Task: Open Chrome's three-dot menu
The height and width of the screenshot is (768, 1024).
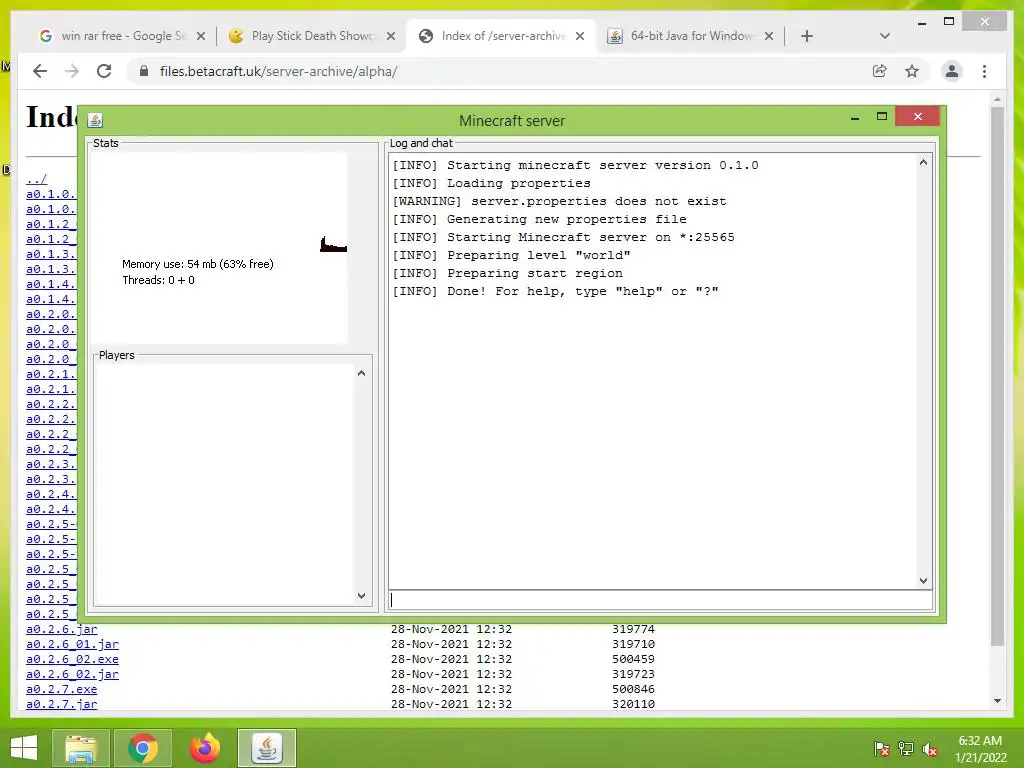Action: (x=984, y=71)
